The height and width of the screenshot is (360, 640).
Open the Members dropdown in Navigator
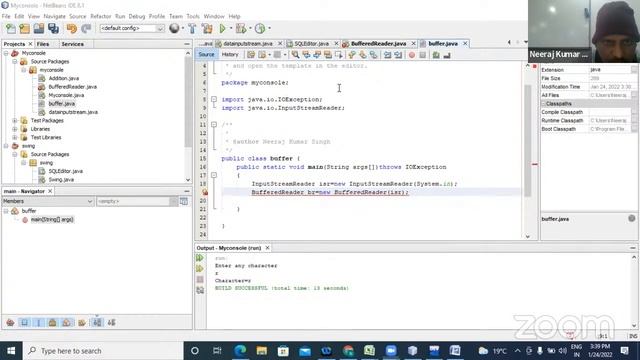[x=48, y=201]
